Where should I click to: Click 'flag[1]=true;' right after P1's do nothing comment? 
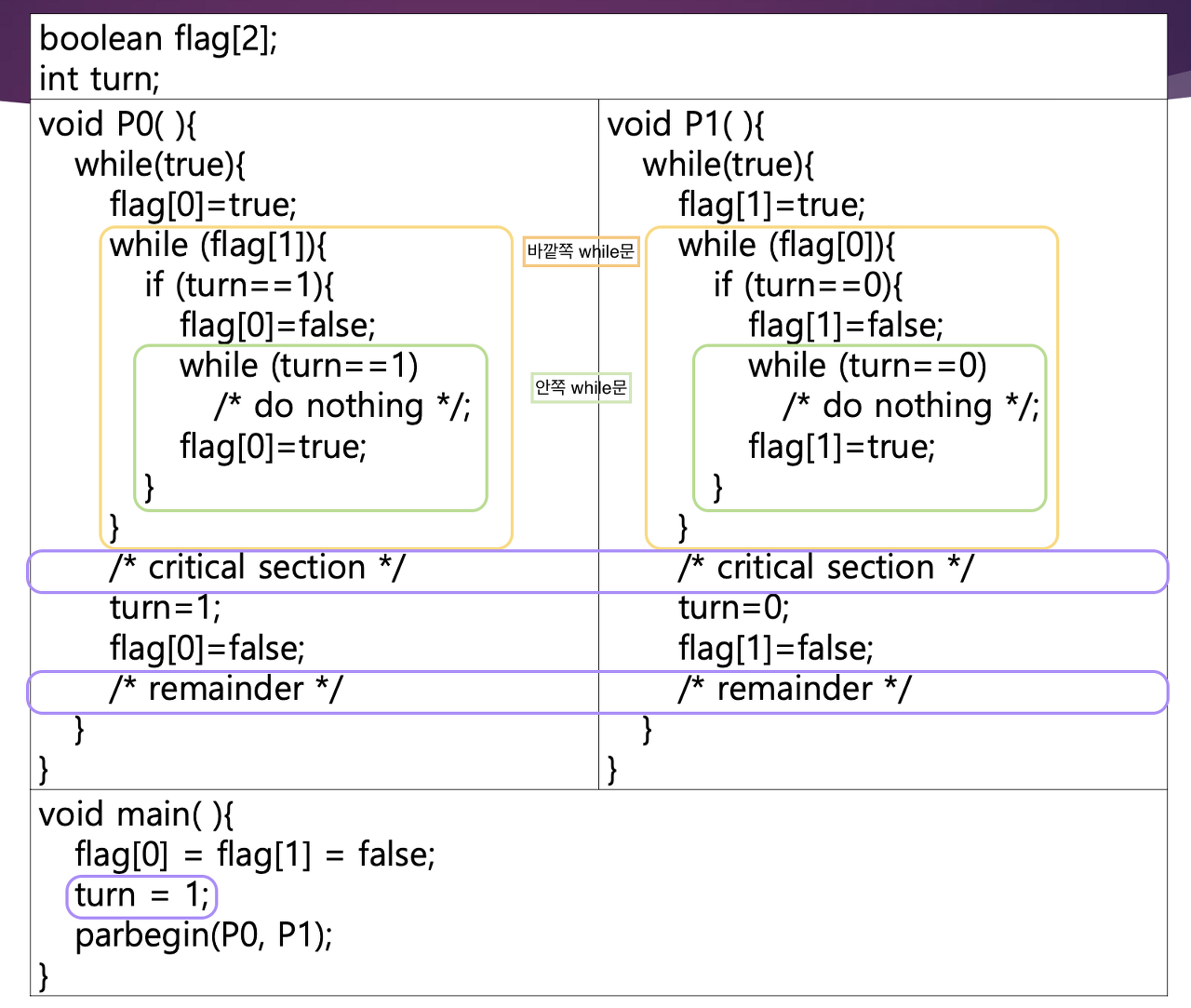tap(842, 447)
